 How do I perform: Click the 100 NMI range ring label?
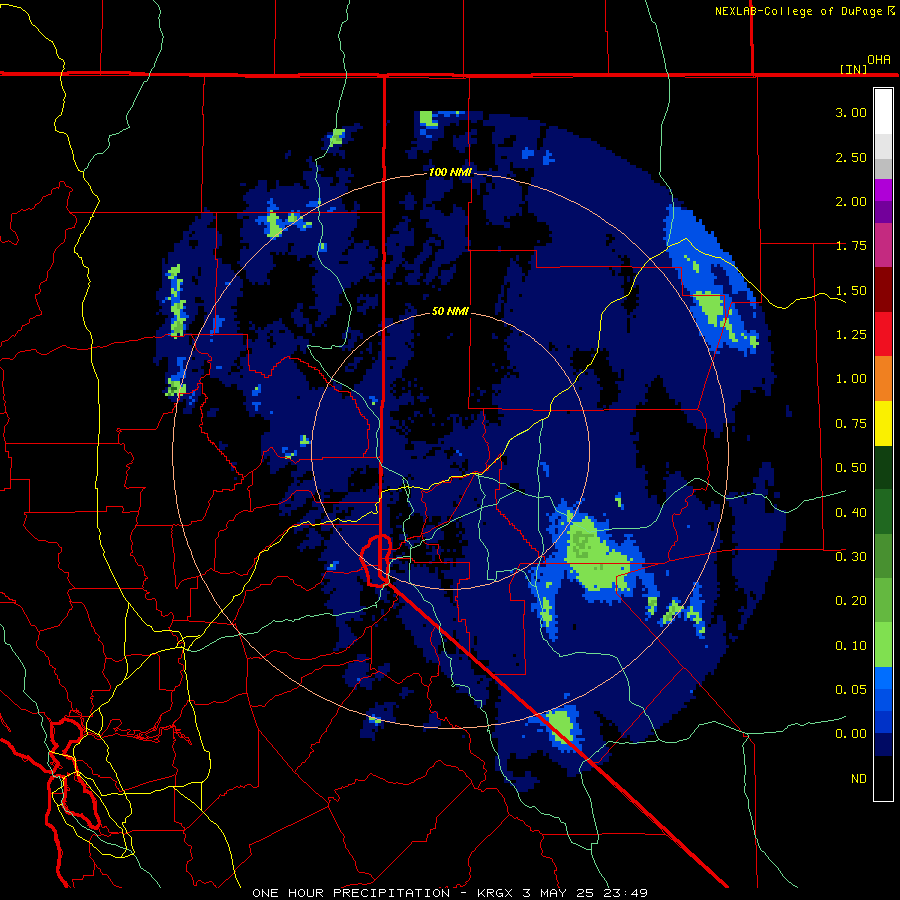(450, 172)
